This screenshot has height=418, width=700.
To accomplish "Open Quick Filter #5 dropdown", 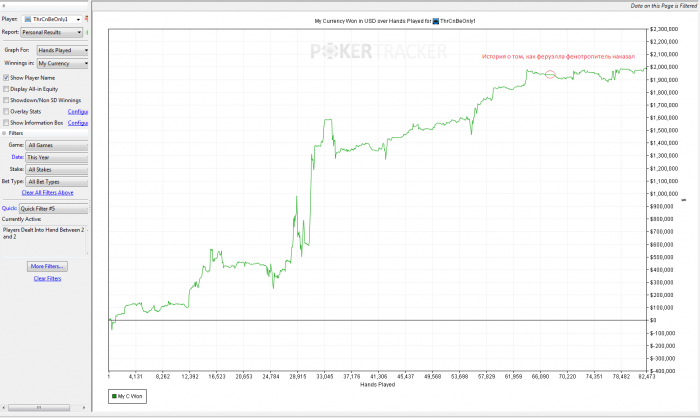I will 54,209.
